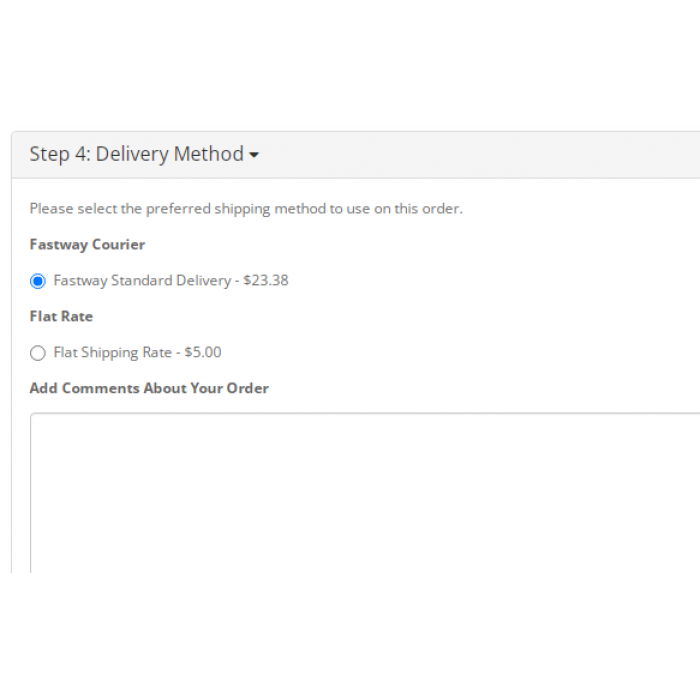700x700 pixels.
Task: Click the caret arrow beside Delivery Method
Action: (254, 155)
